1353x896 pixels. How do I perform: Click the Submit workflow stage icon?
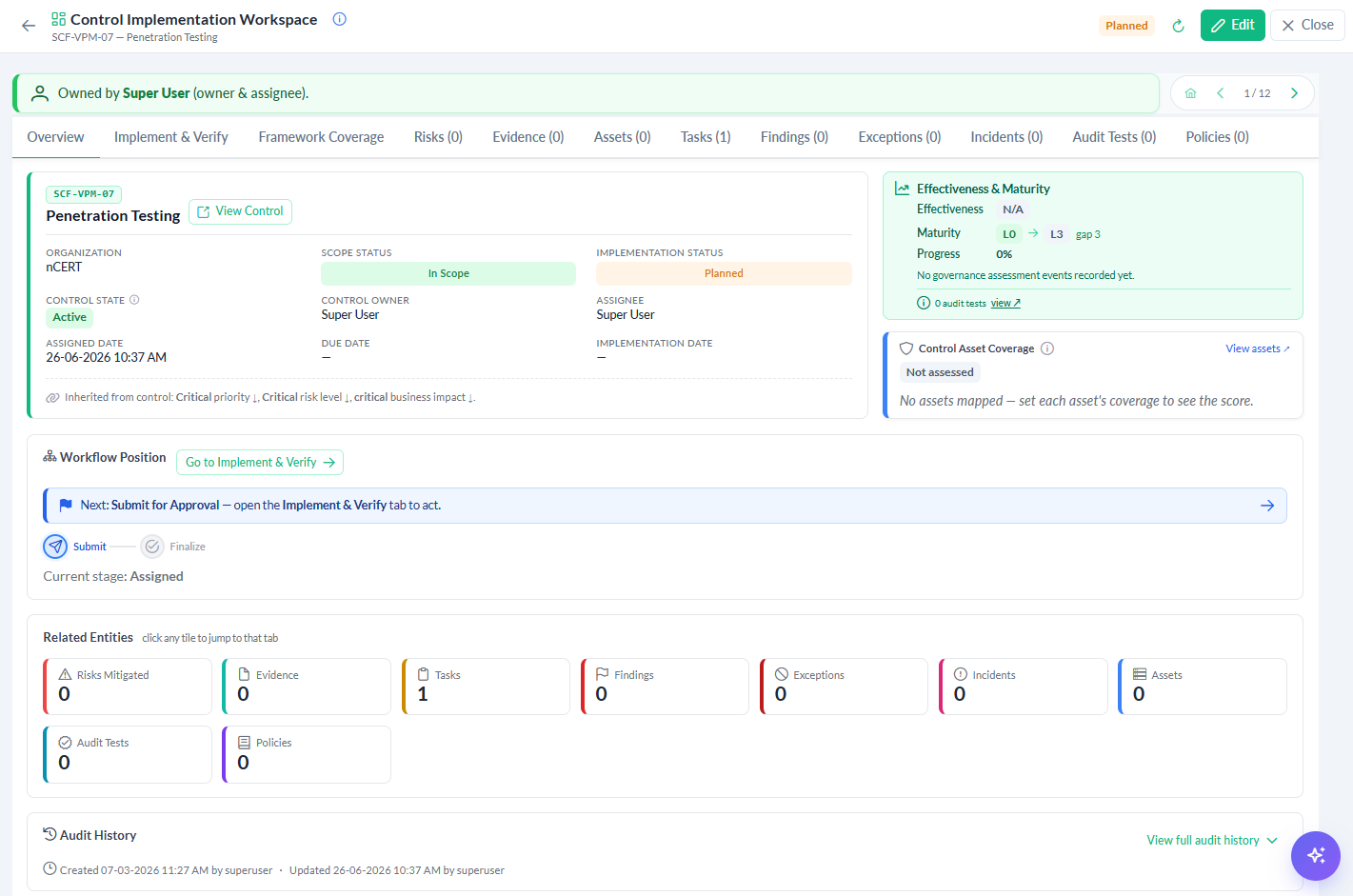tap(55, 547)
